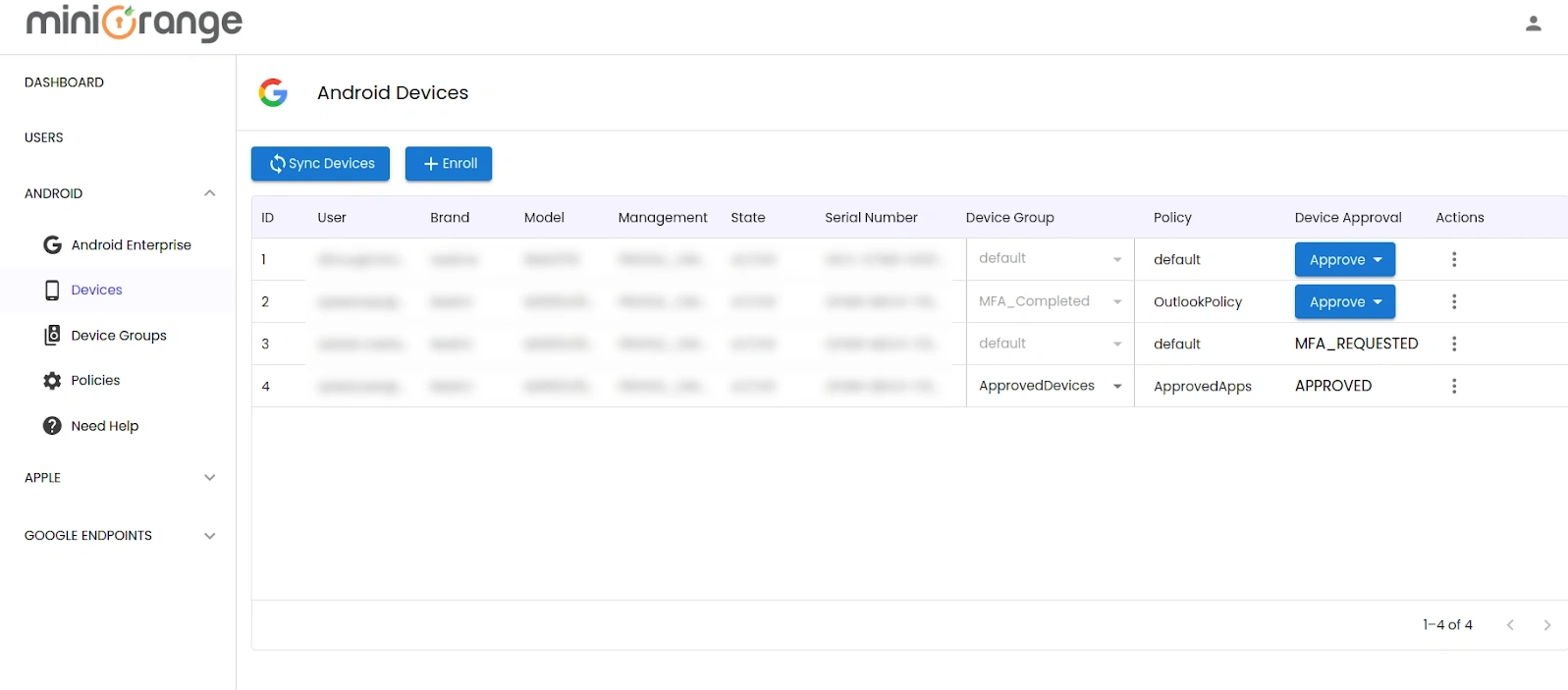Open Approve dropdown for device row 2

1344,302
